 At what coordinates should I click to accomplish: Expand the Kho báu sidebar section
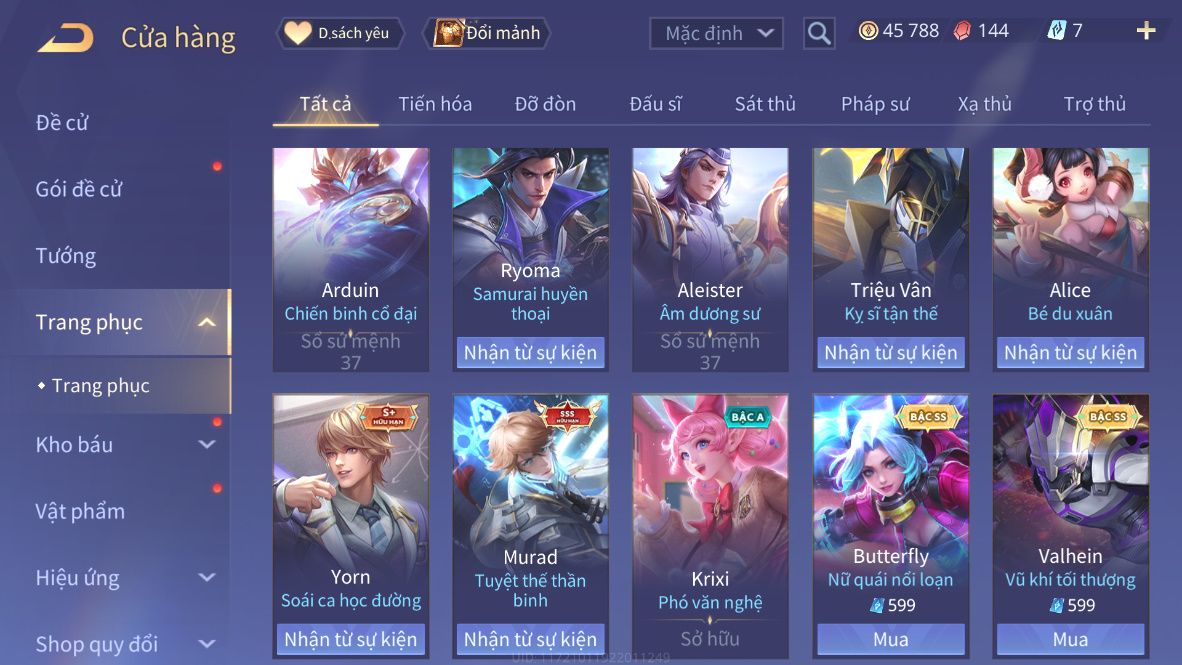(x=207, y=445)
